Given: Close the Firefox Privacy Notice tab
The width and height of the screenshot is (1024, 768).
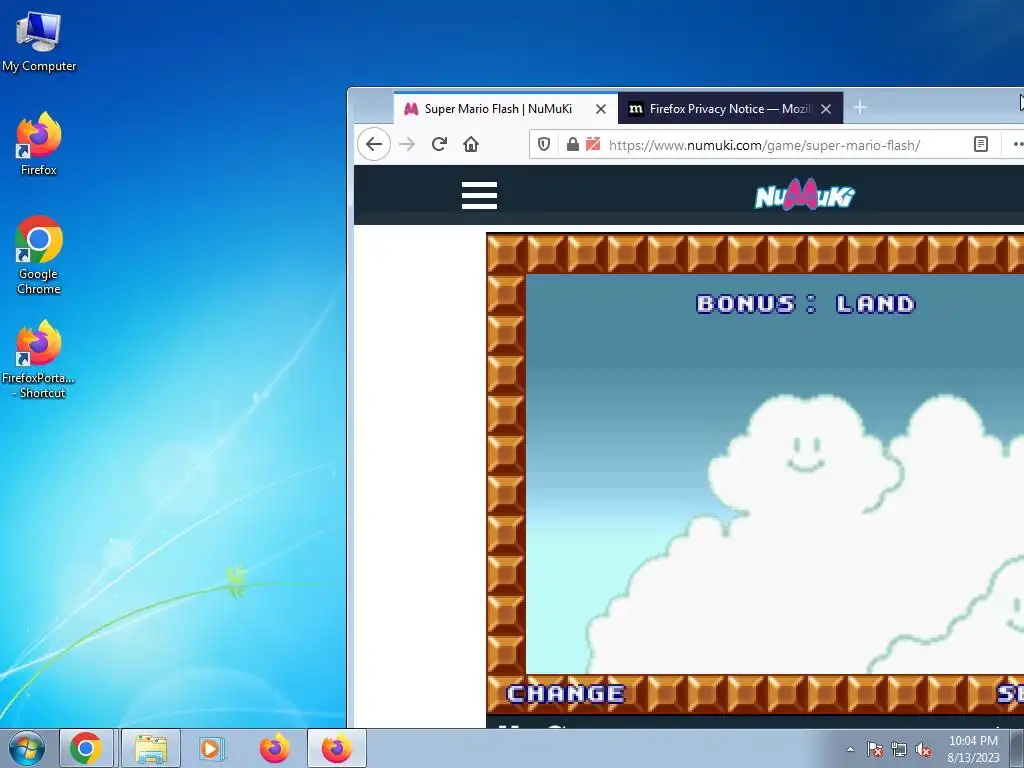Looking at the screenshot, I should (826, 109).
